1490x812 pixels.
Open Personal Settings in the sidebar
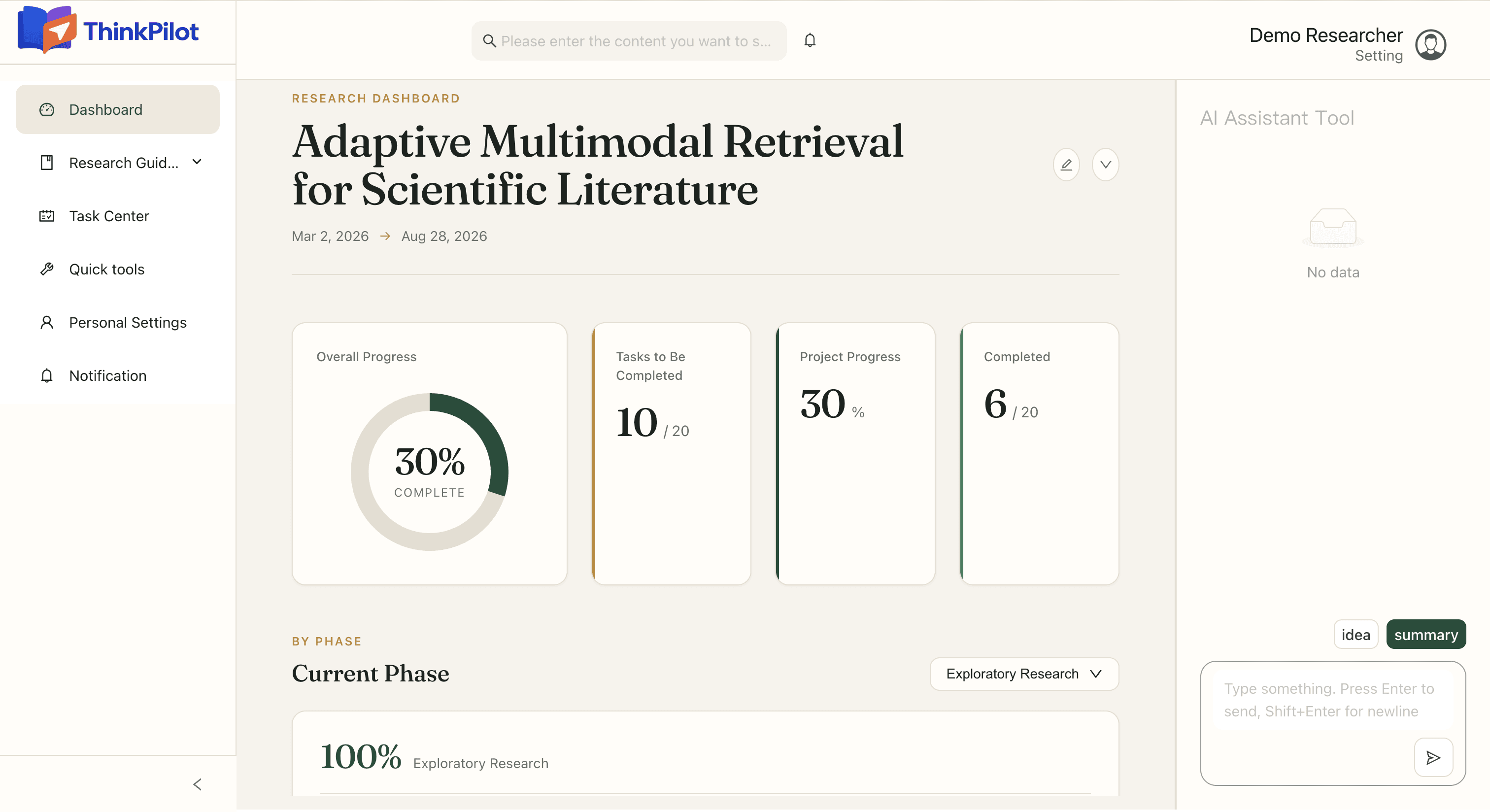[117, 322]
